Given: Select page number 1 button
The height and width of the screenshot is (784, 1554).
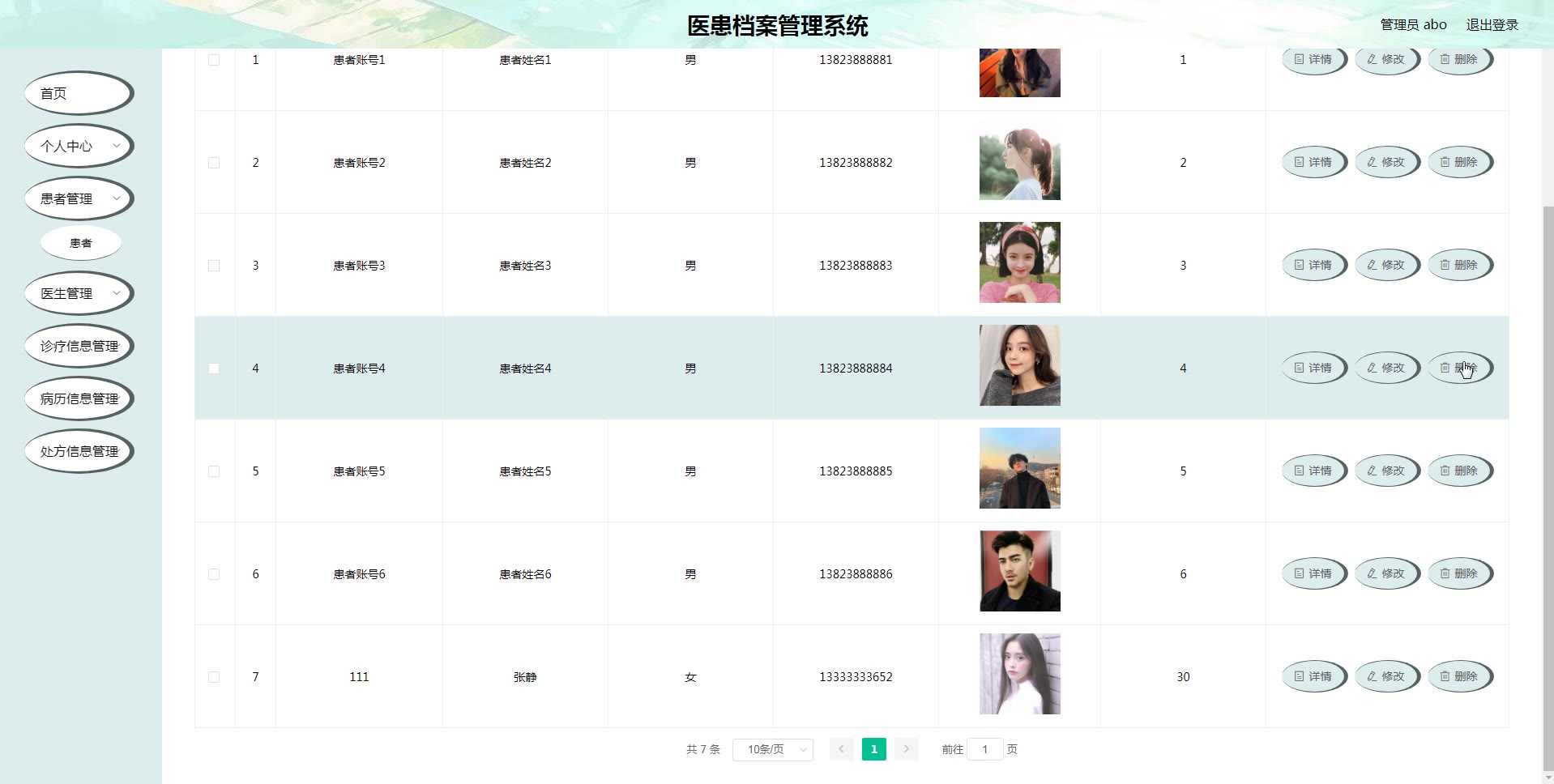Looking at the screenshot, I should (x=873, y=749).
